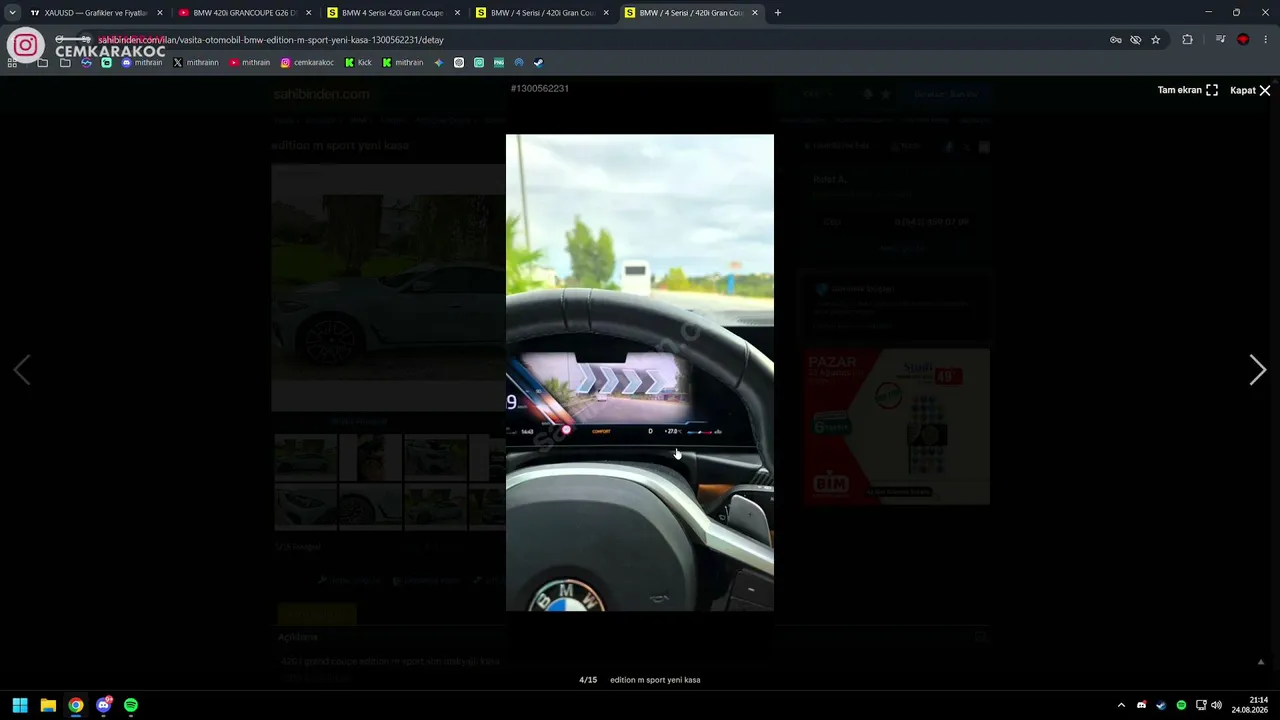
Task: Close the active BMW / 4 Serisi tab
Action: click(x=755, y=13)
